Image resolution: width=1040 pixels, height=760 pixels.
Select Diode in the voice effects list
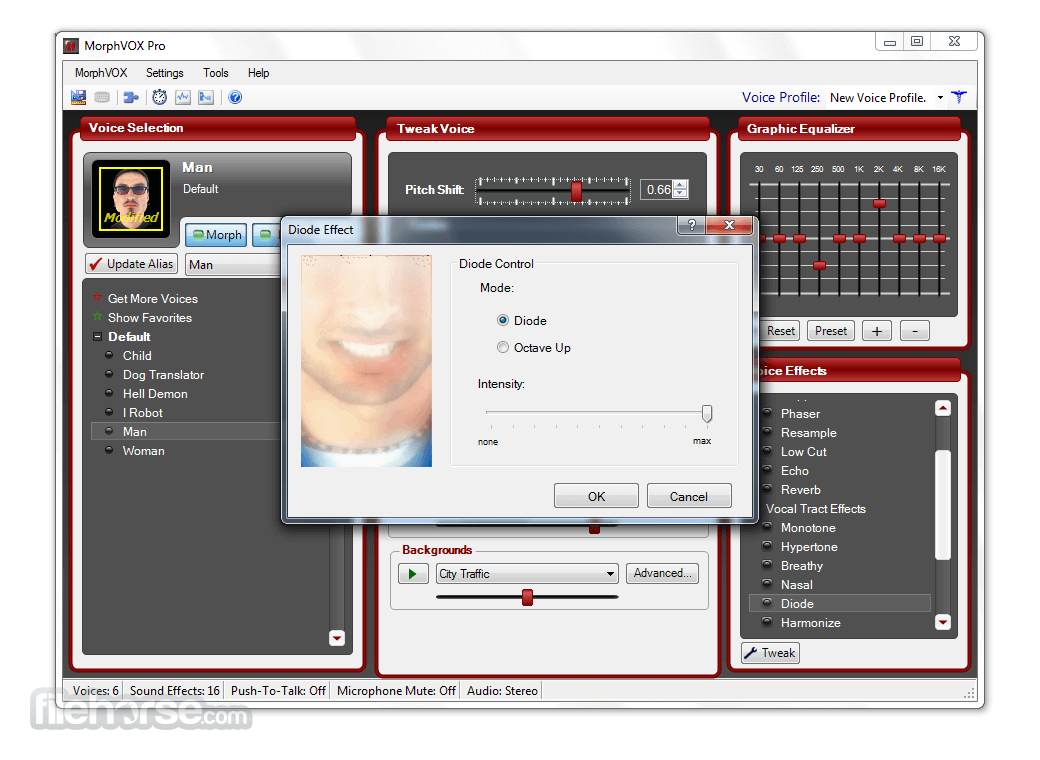[840, 603]
